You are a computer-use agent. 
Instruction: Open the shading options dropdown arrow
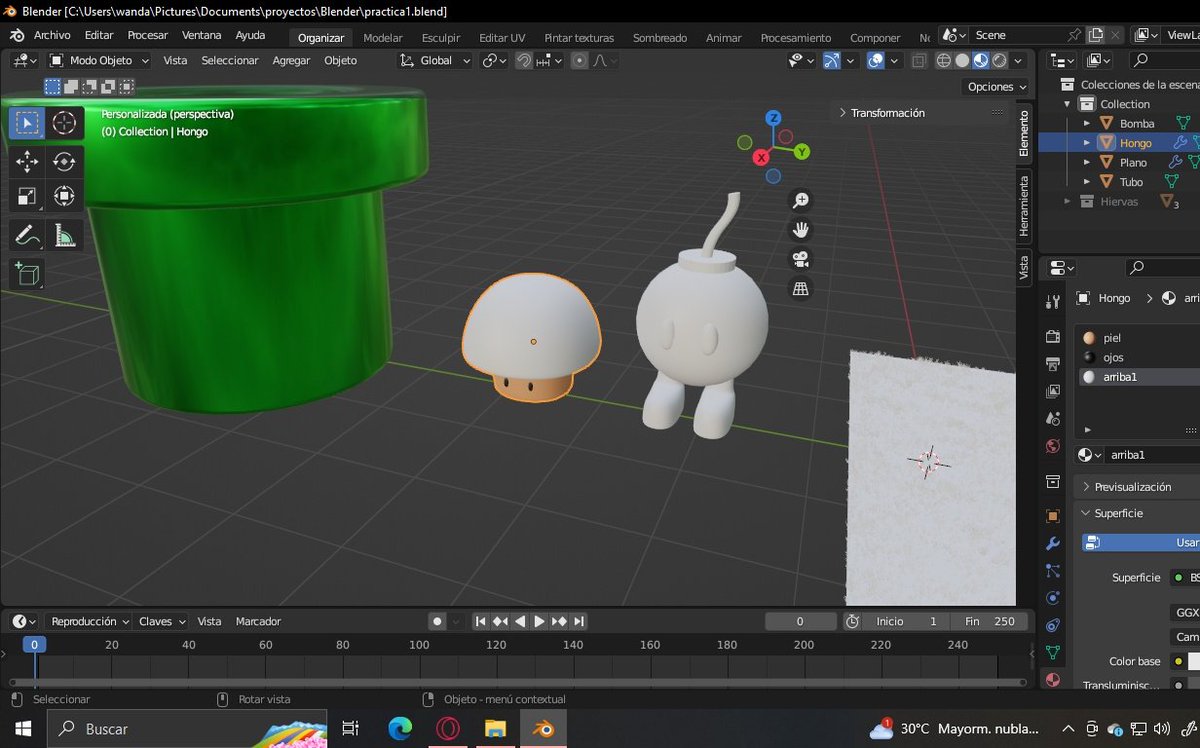pos(1019,60)
